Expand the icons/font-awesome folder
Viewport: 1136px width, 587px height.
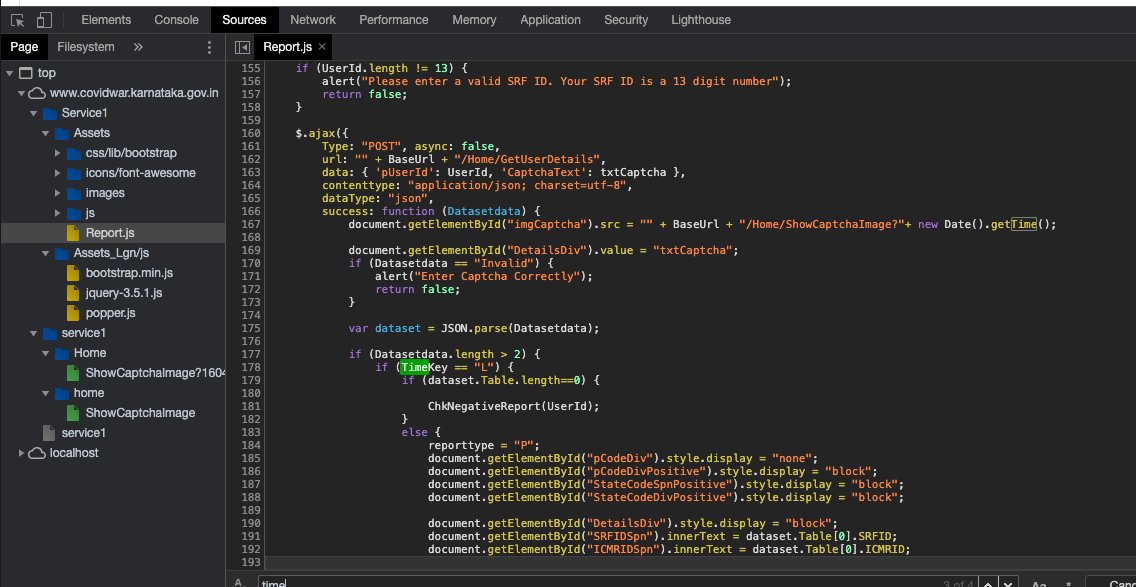(x=57, y=173)
